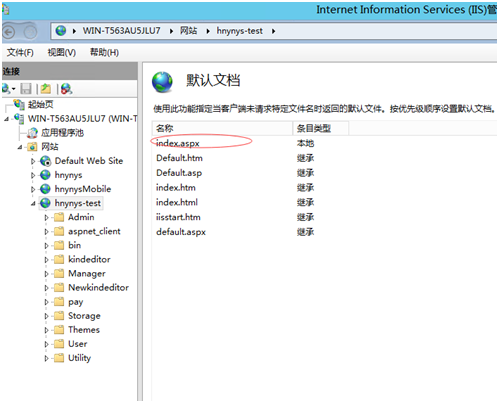Select the Newkindeditor folder label
The width and height of the screenshot is (499, 403).
tap(98, 288)
